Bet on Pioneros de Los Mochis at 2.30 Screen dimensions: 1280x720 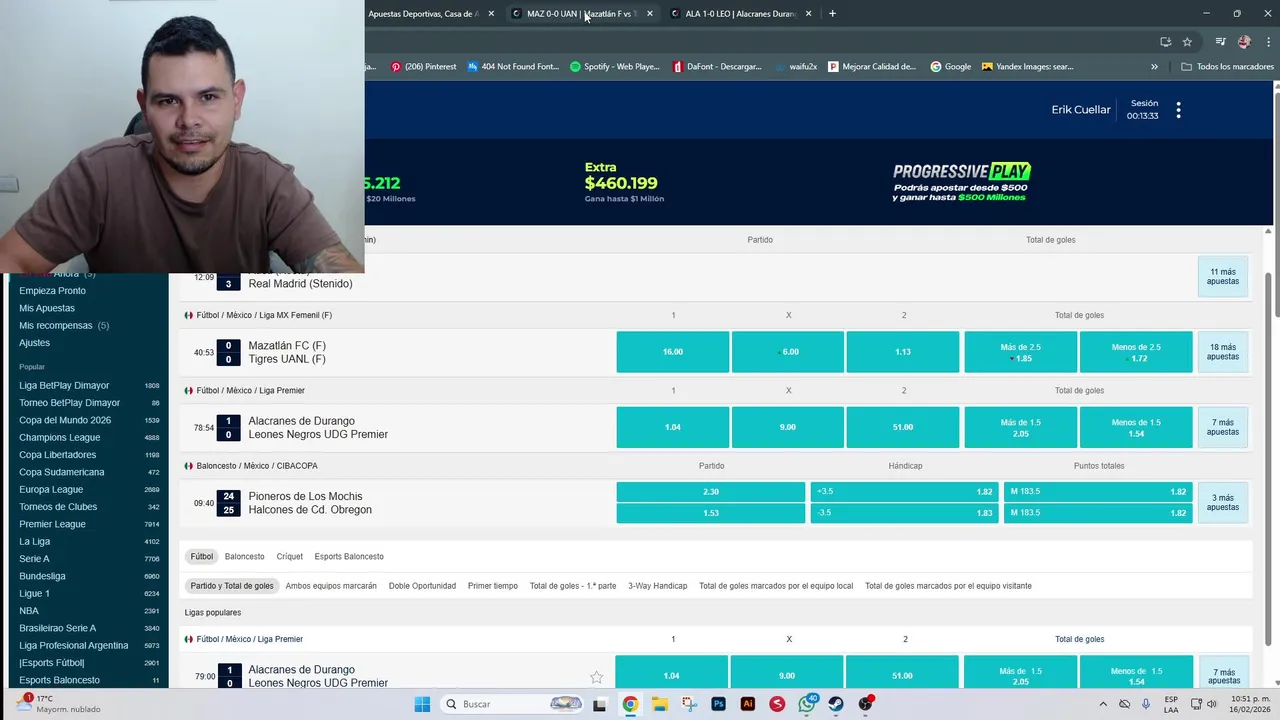tap(711, 492)
